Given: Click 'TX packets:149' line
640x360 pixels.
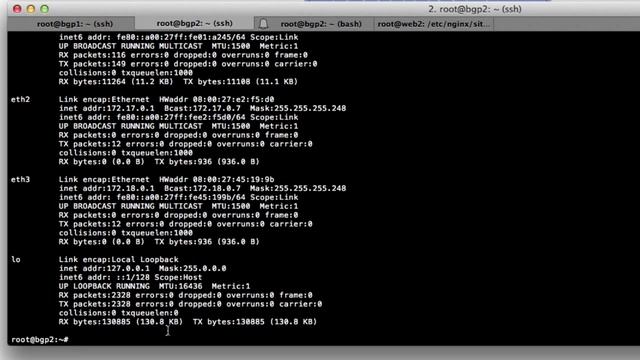Looking at the screenshot, I should [x=188, y=64].
